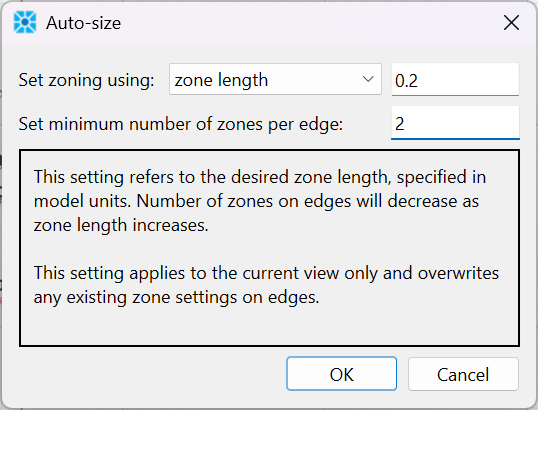538x475 pixels.
Task: Focus the minimum zones field containing 2
Action: (455, 123)
